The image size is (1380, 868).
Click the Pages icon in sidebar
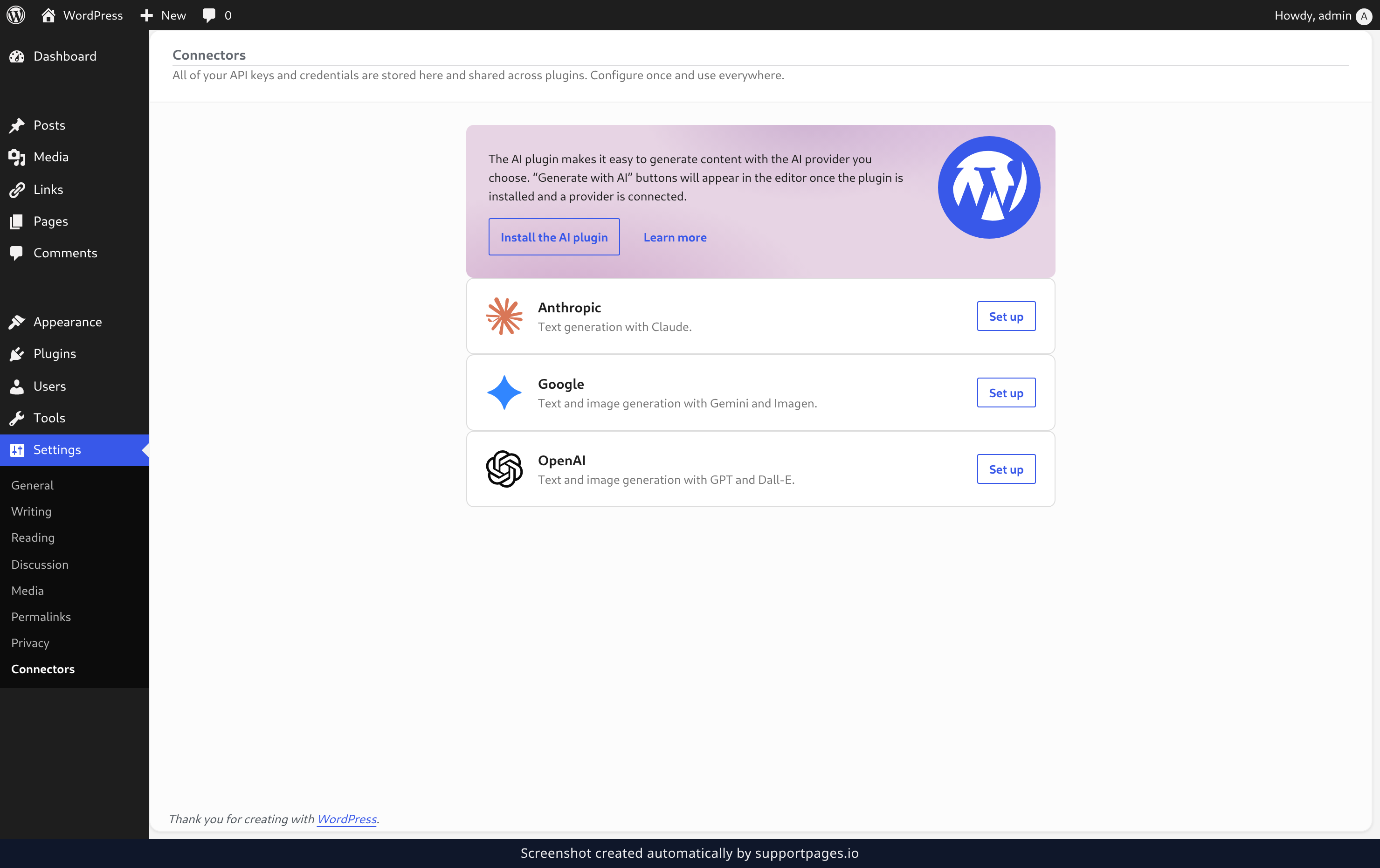pos(17,221)
